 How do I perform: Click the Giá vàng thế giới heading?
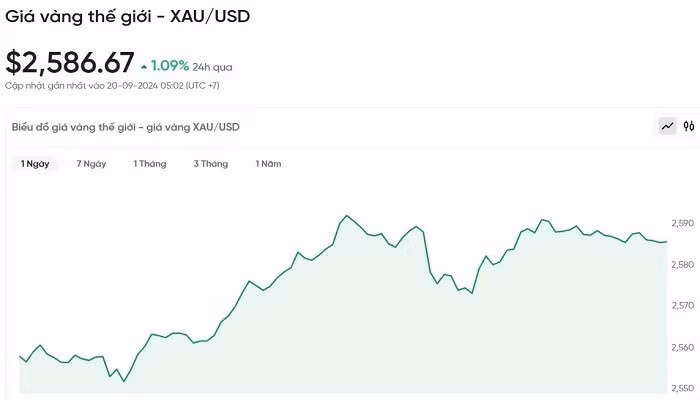point(127,16)
